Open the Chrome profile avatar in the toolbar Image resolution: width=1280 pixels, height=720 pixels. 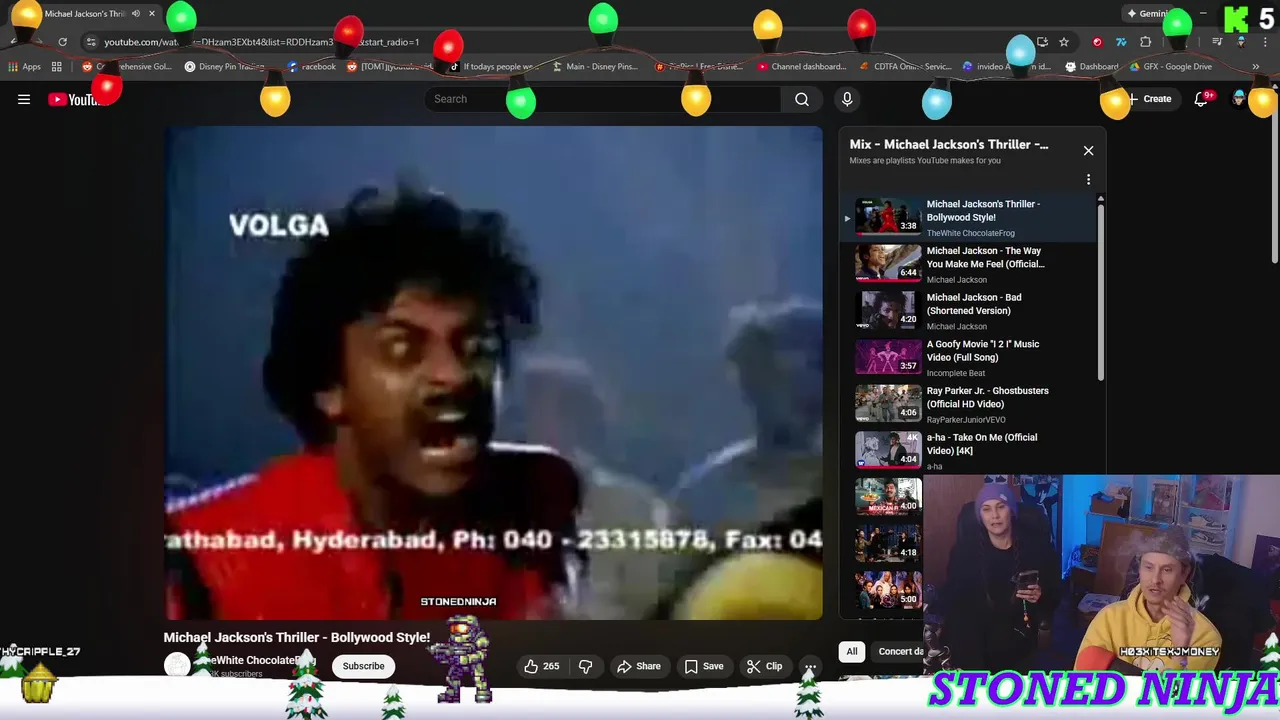1241,42
